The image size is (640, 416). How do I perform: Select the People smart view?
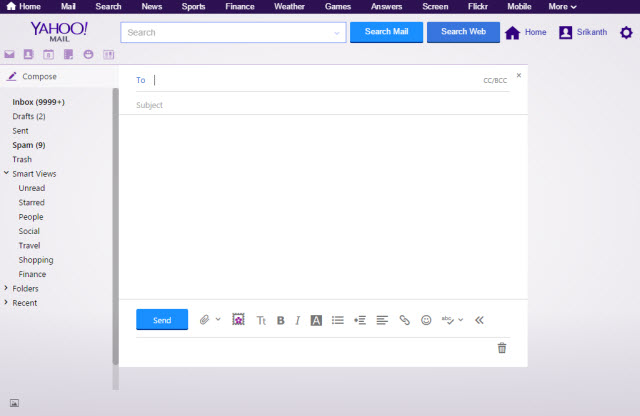[31, 217]
